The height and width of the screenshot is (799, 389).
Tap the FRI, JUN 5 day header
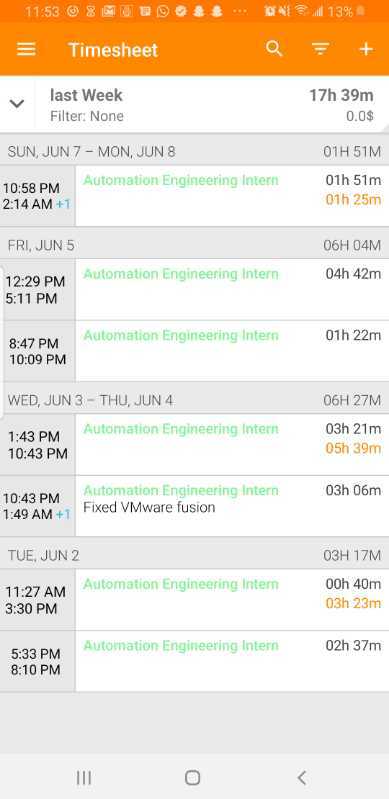click(x=194, y=245)
